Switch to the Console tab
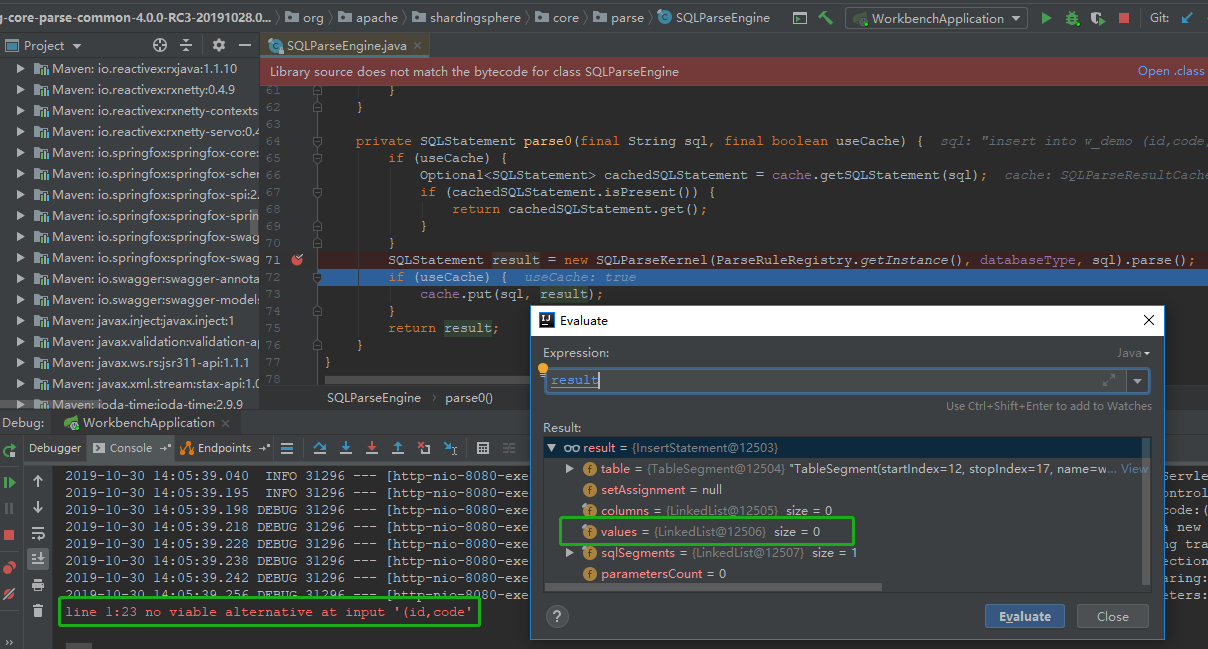This screenshot has width=1208, height=649. click(131, 448)
